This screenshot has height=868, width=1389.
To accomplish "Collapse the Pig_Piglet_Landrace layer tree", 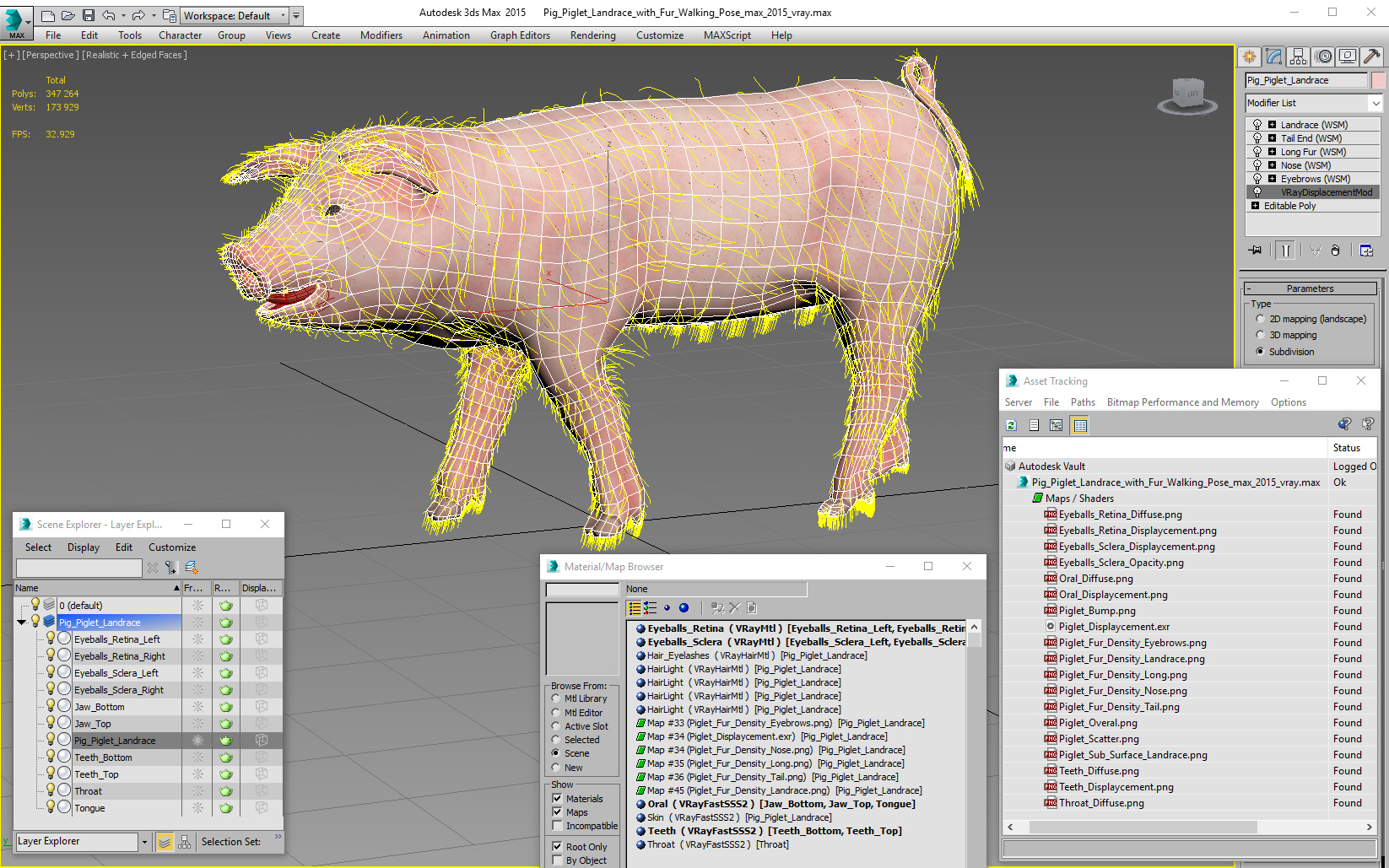I will 21,623.
